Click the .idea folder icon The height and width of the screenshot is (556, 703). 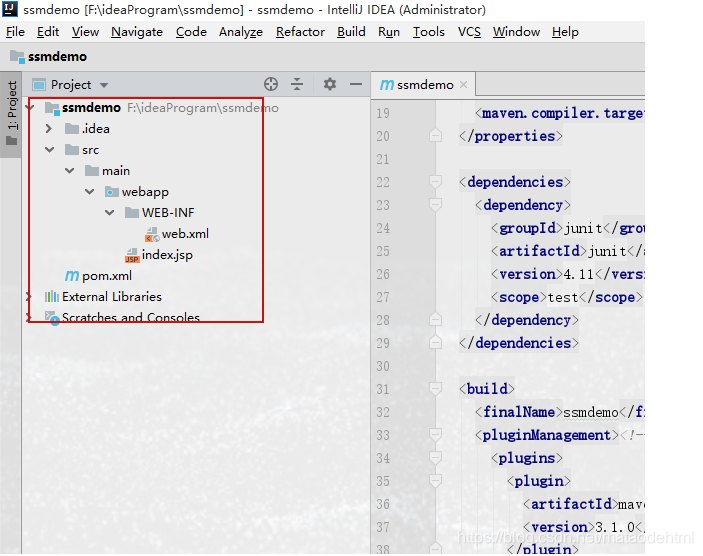pos(72,129)
